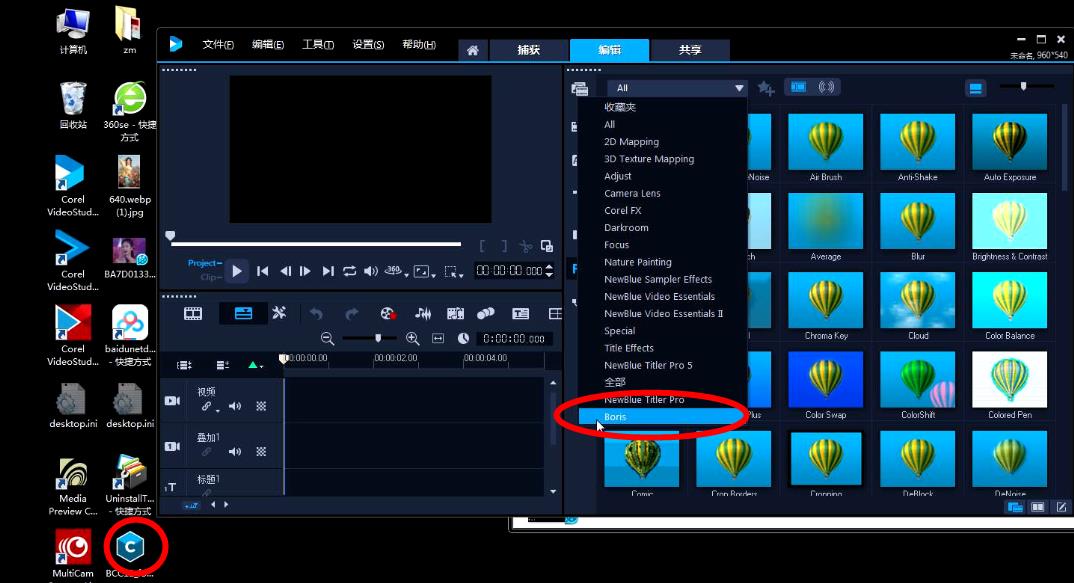This screenshot has height=583, width=1074.
Task: Click the preview scrubber playhead
Action: coord(170,236)
